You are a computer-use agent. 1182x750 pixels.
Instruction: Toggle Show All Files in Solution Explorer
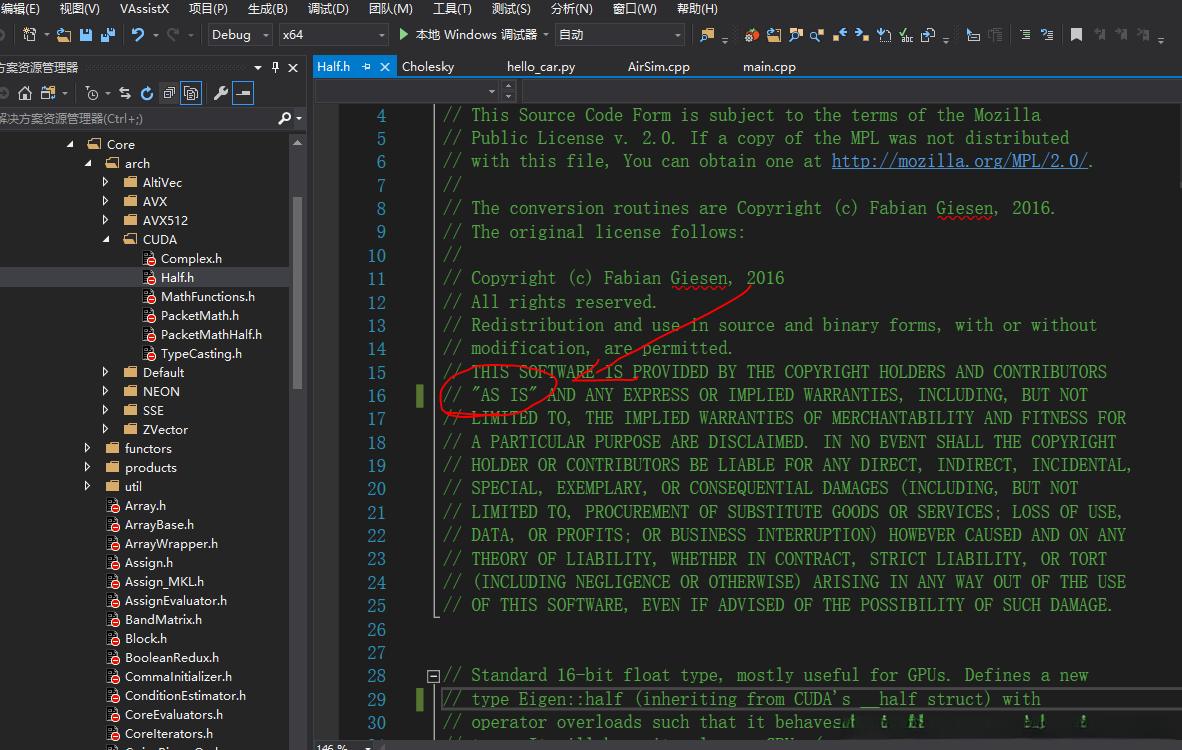coord(191,93)
